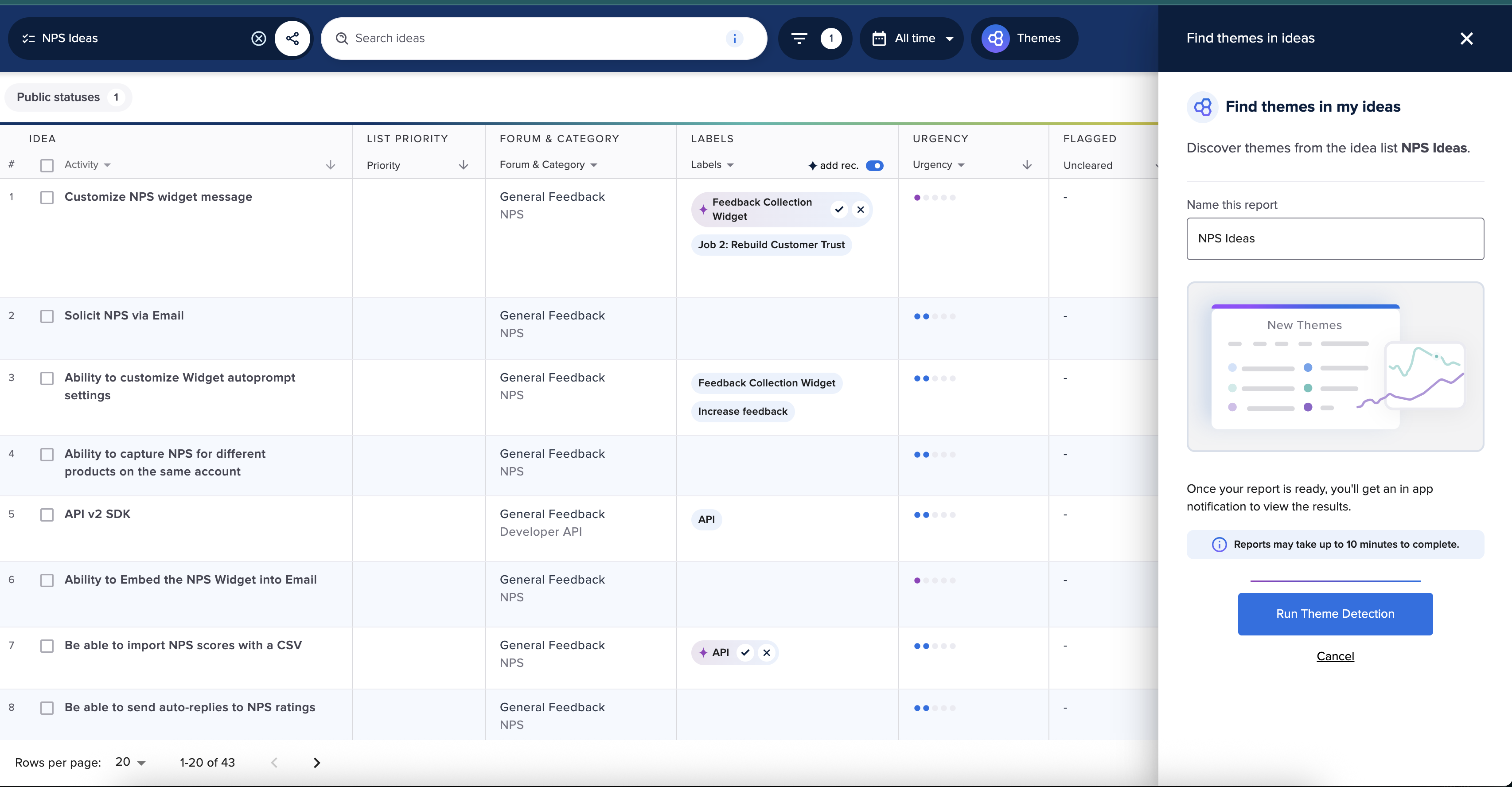Click the info icon inside the search bar

(735, 38)
